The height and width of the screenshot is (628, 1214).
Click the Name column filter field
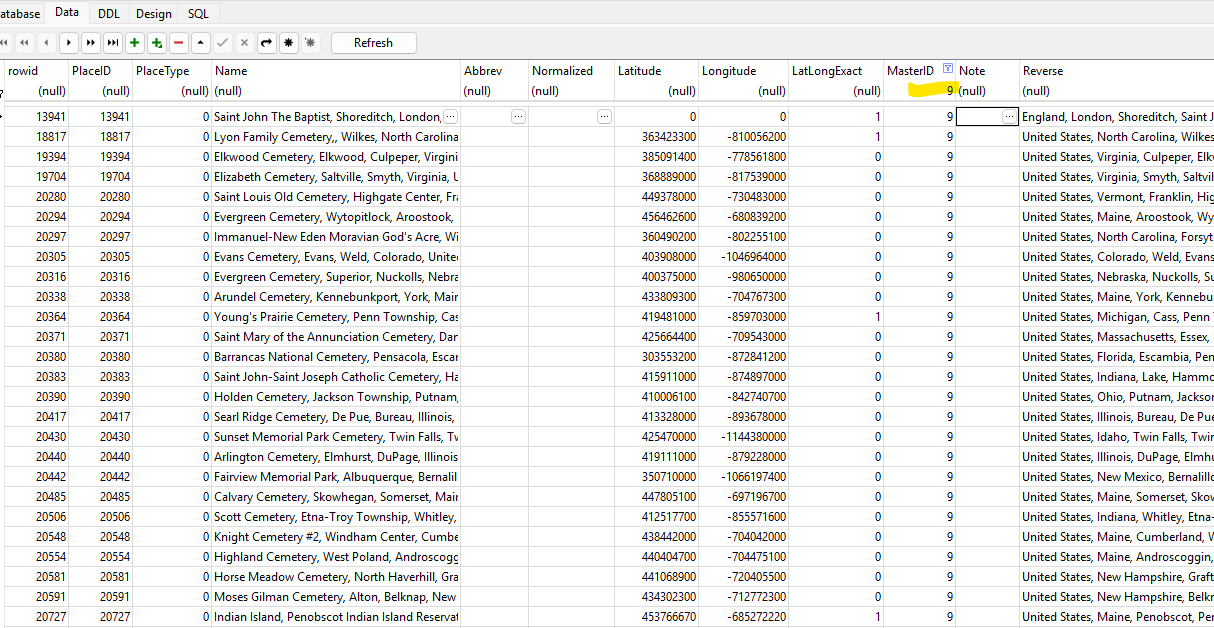(335, 91)
